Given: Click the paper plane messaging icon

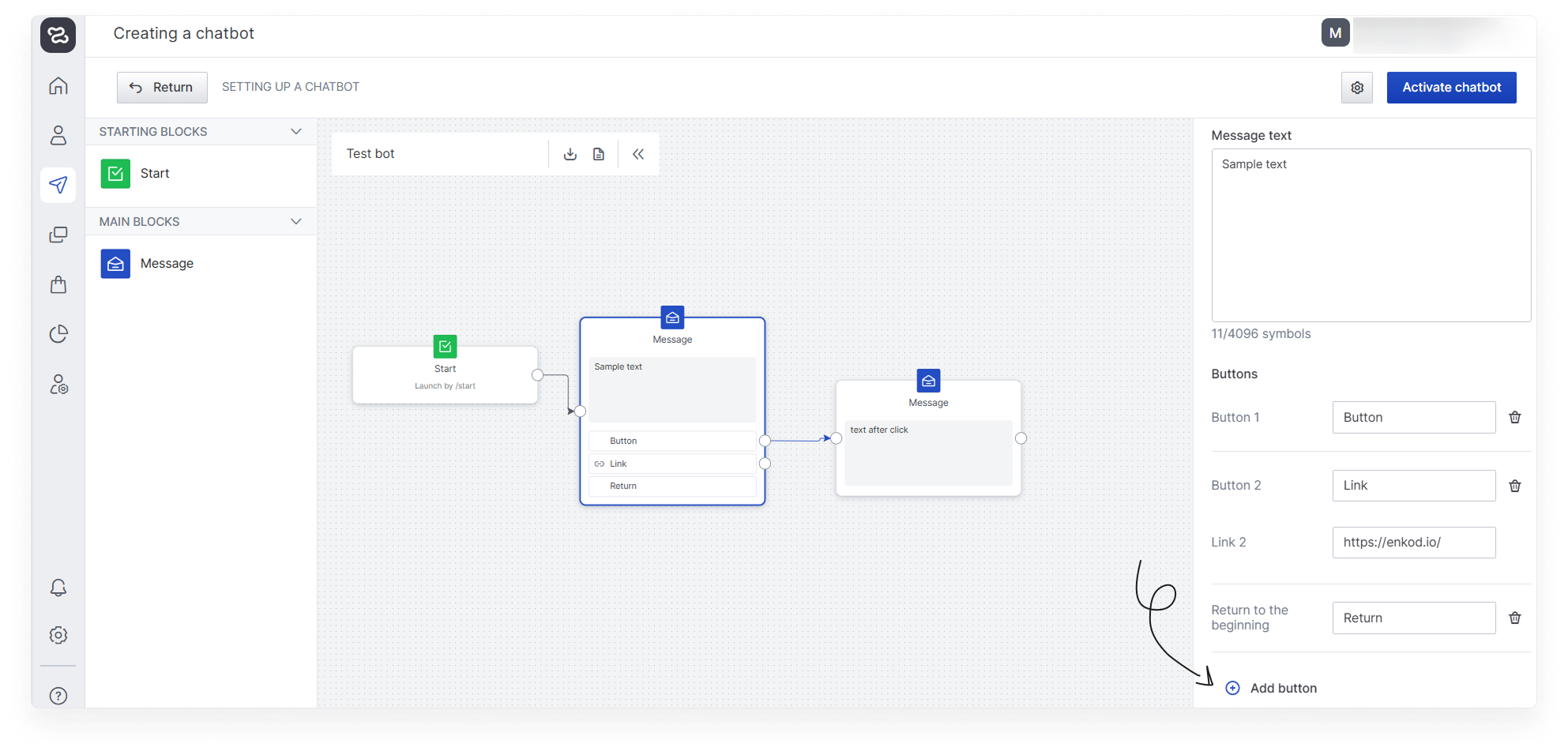Looking at the screenshot, I should coord(58,185).
